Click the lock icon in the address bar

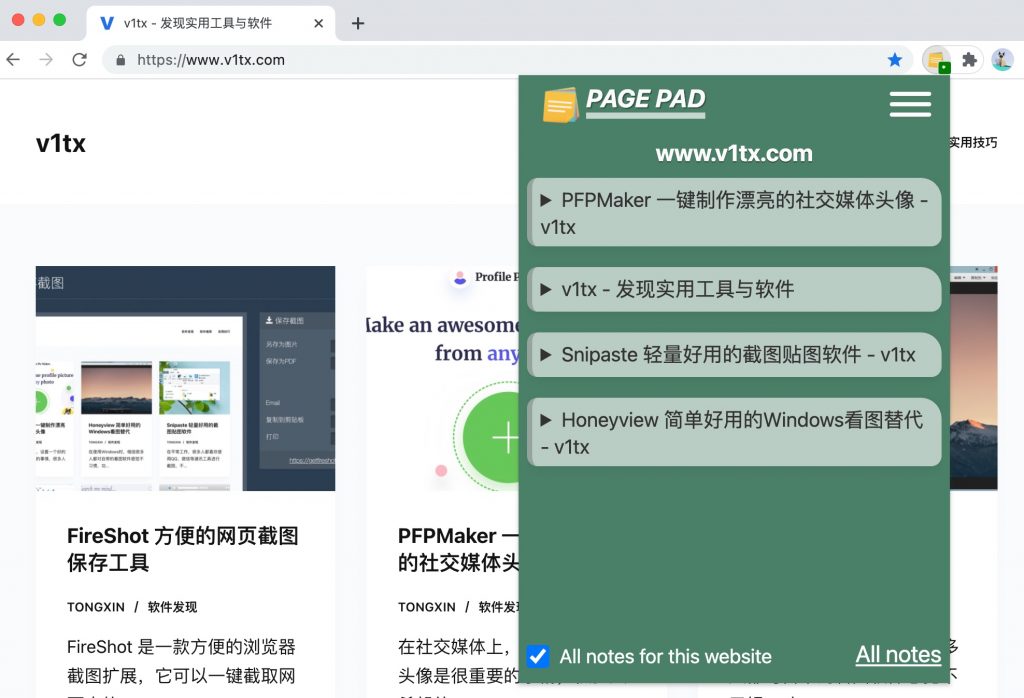(120, 60)
